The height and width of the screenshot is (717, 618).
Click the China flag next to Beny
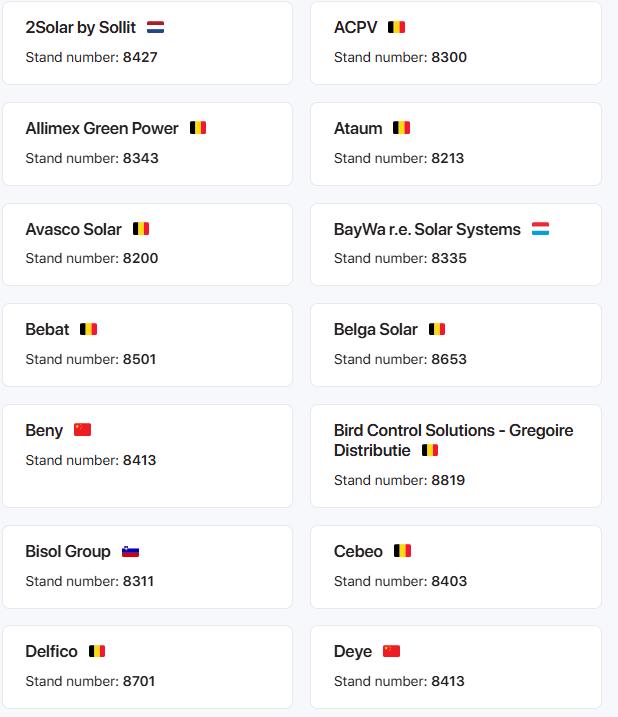point(82,430)
